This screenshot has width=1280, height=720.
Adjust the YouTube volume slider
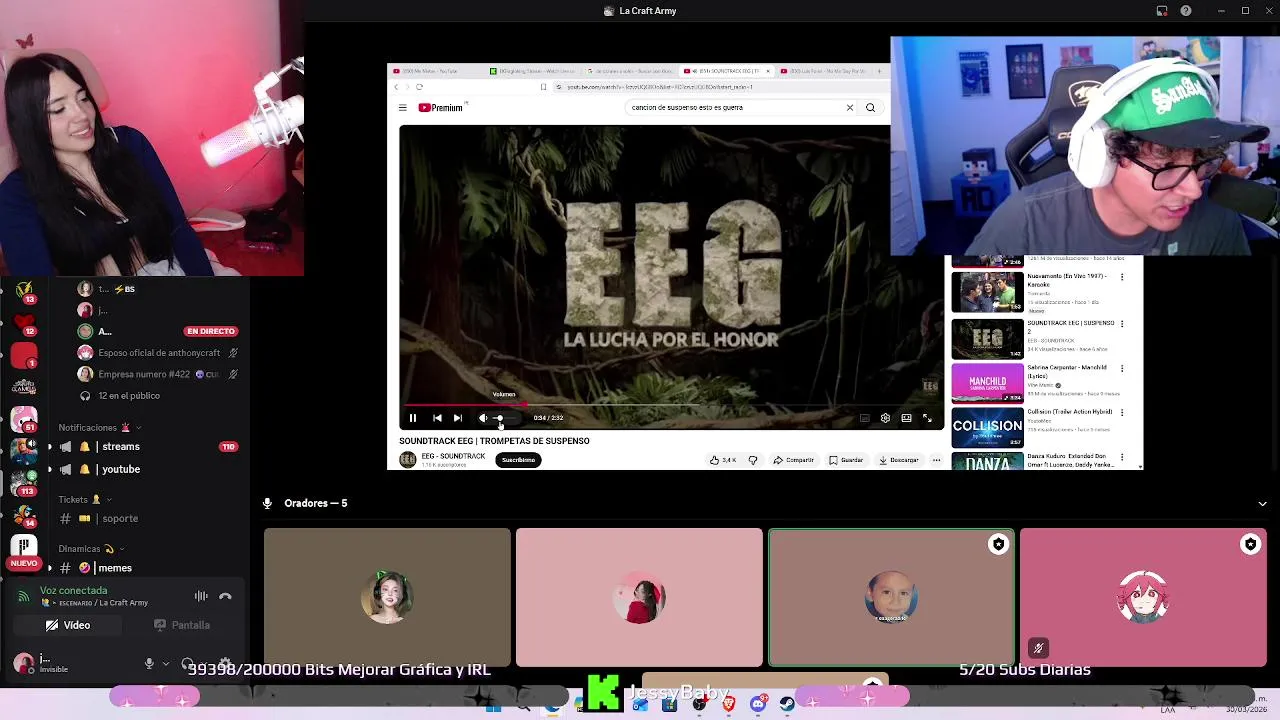[x=504, y=418]
